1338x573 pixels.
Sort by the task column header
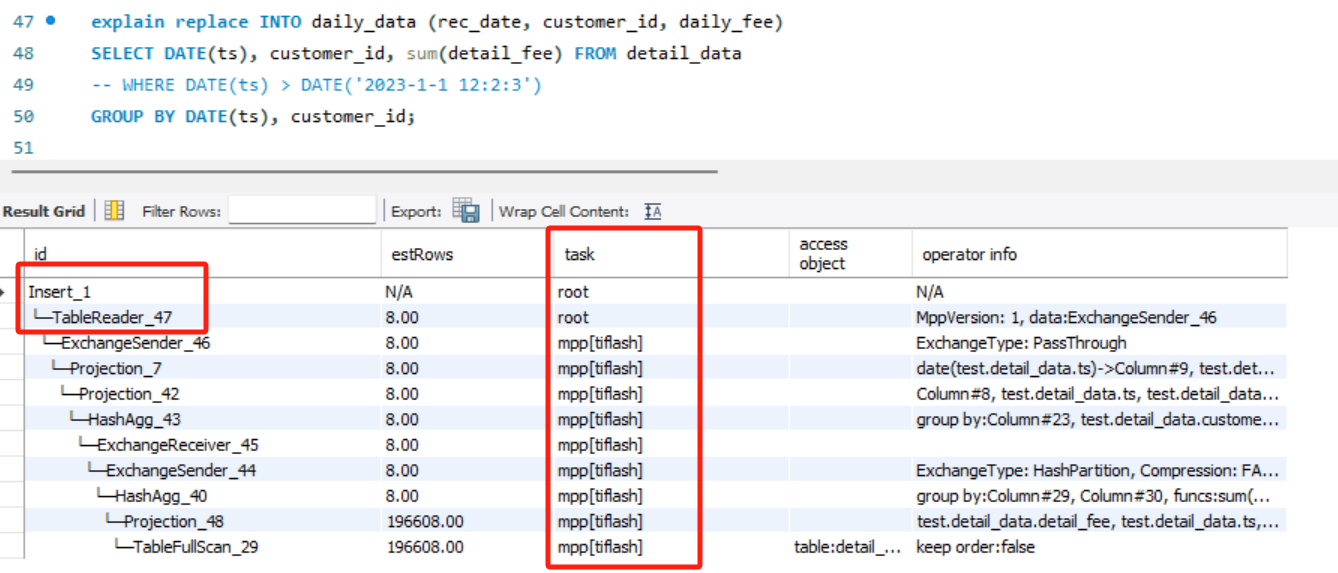tap(579, 254)
